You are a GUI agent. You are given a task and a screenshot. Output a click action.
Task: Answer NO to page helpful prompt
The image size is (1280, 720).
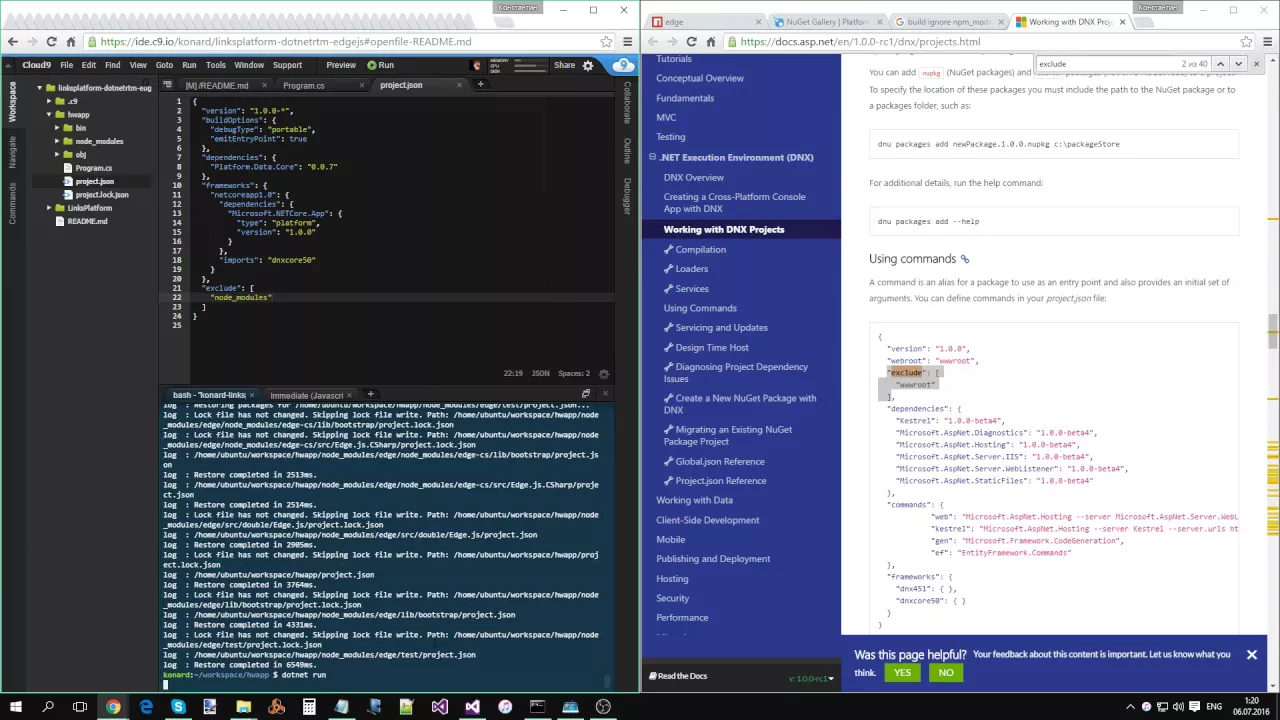click(x=945, y=673)
